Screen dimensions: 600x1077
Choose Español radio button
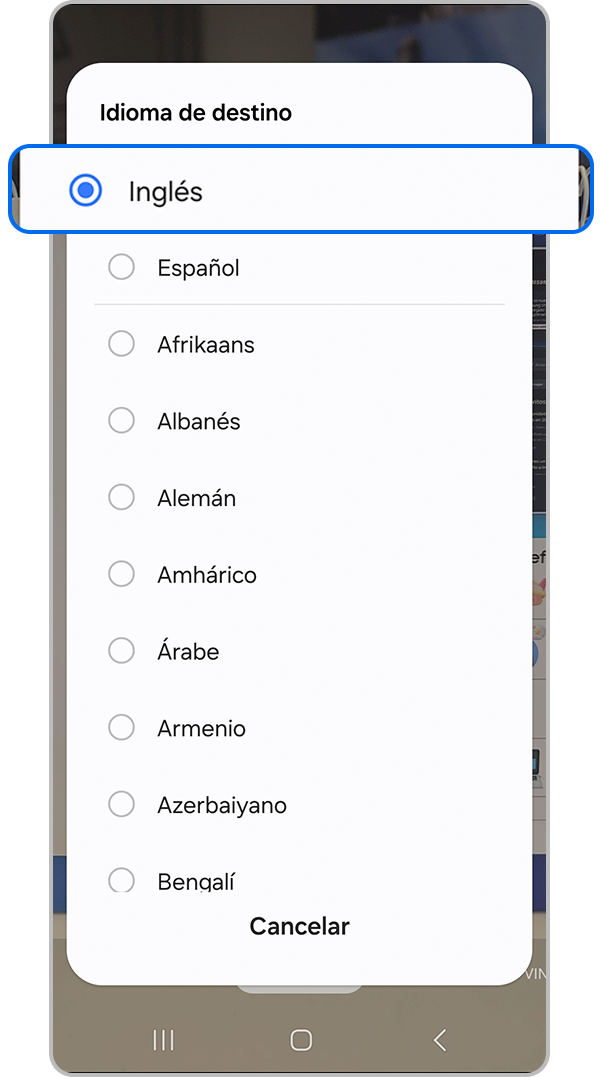coord(121,268)
